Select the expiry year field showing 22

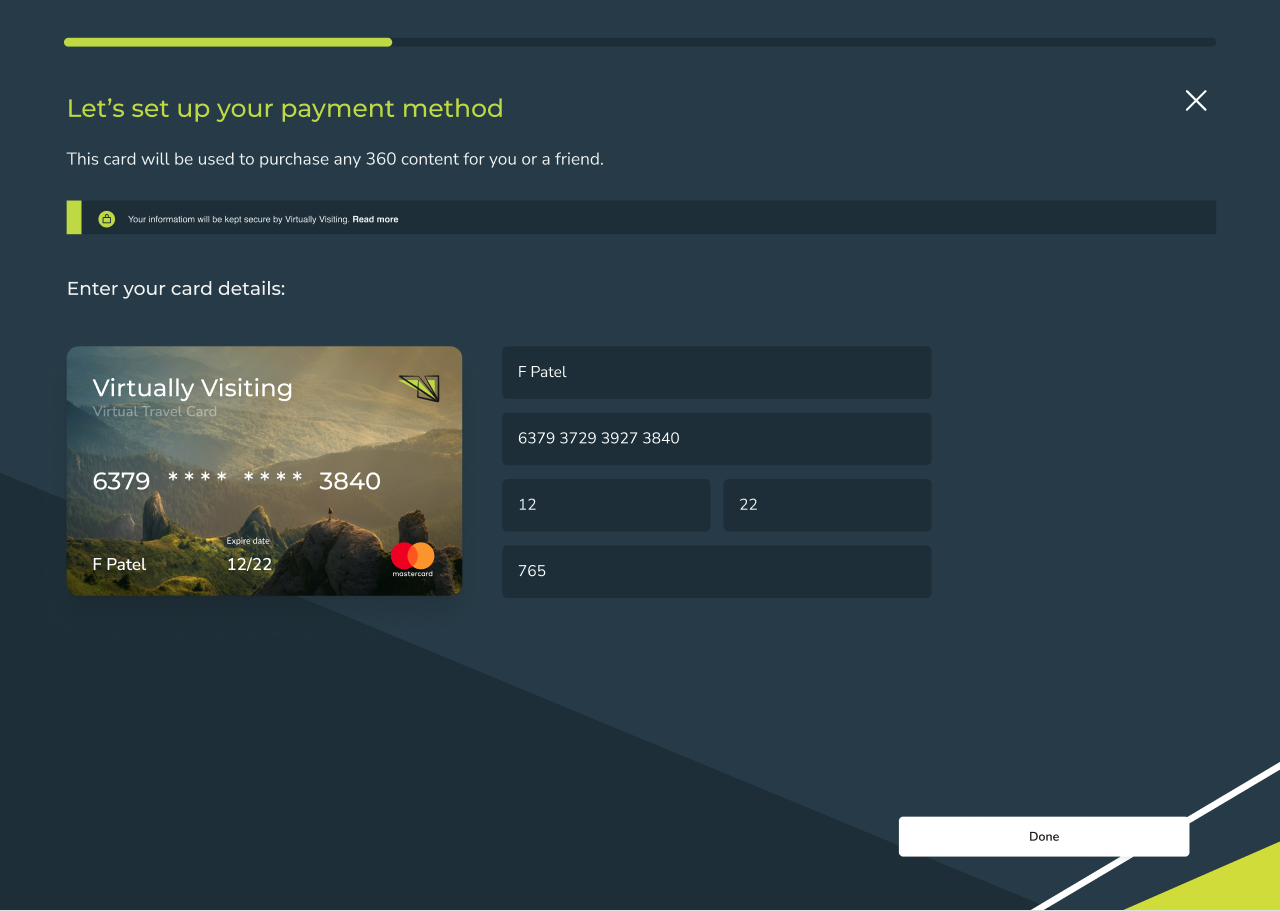[827, 505]
